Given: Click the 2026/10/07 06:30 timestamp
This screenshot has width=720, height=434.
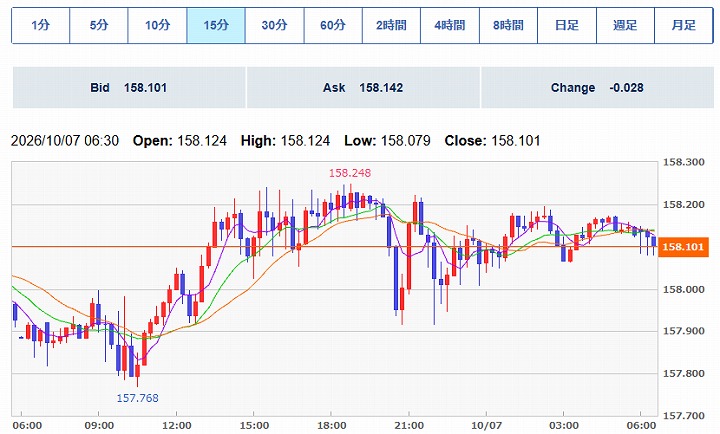Looking at the screenshot, I should (x=65, y=141).
